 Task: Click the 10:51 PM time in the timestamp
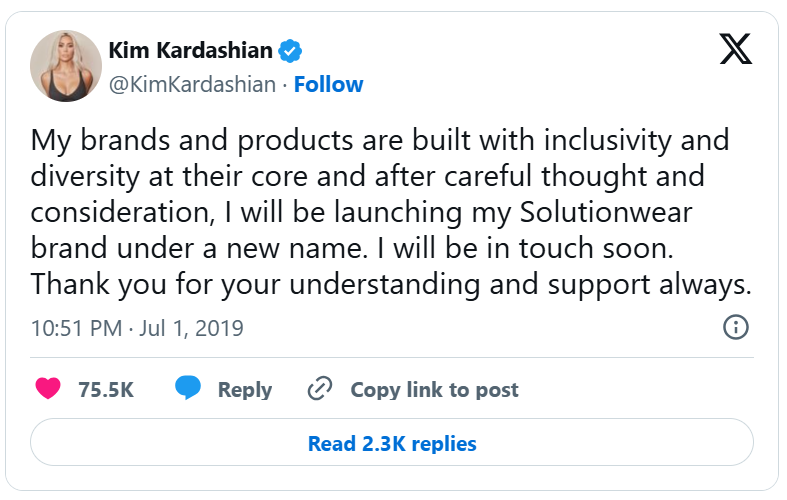pyautogui.click(x=75, y=328)
